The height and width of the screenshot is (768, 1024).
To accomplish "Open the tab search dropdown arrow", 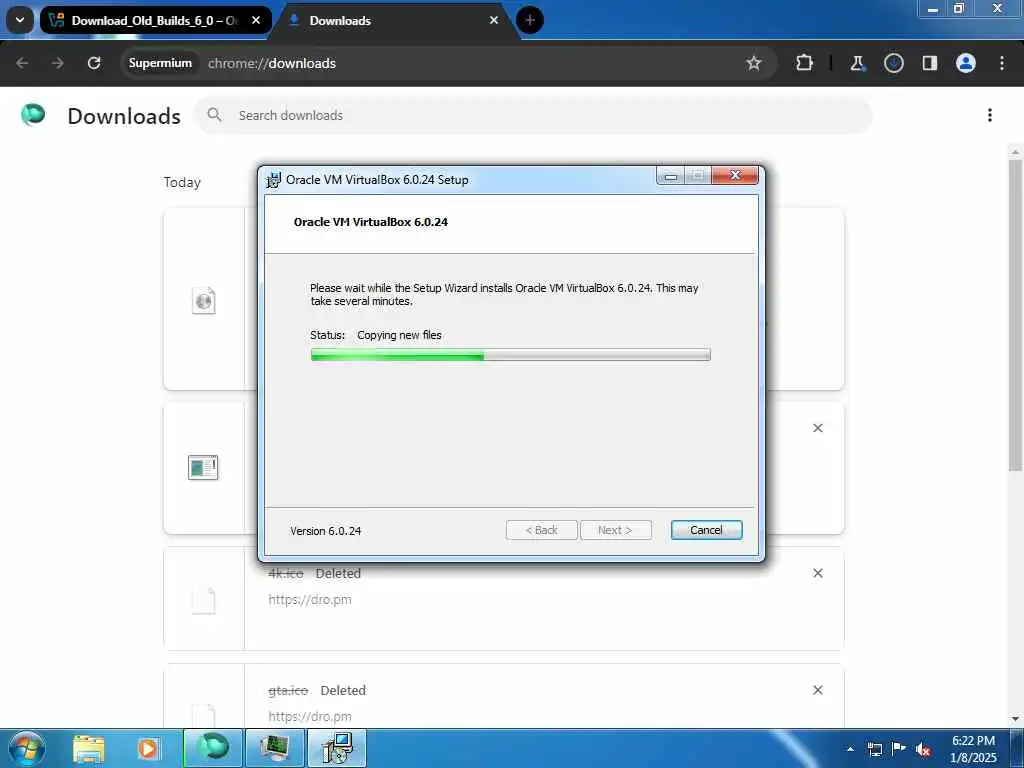I will (x=20, y=20).
